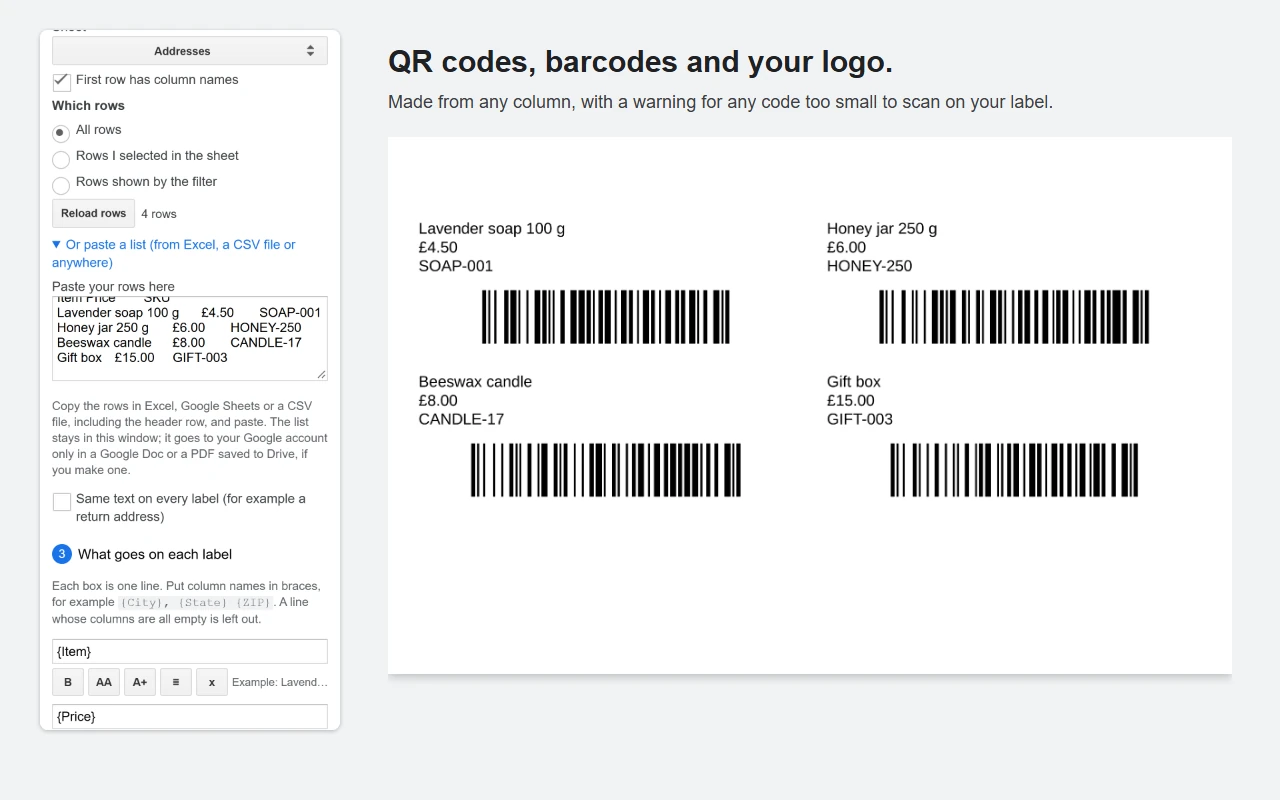The image size is (1280, 800).
Task: Click the 'Lavender soap 100 g' label title
Action: pyautogui.click(x=492, y=228)
